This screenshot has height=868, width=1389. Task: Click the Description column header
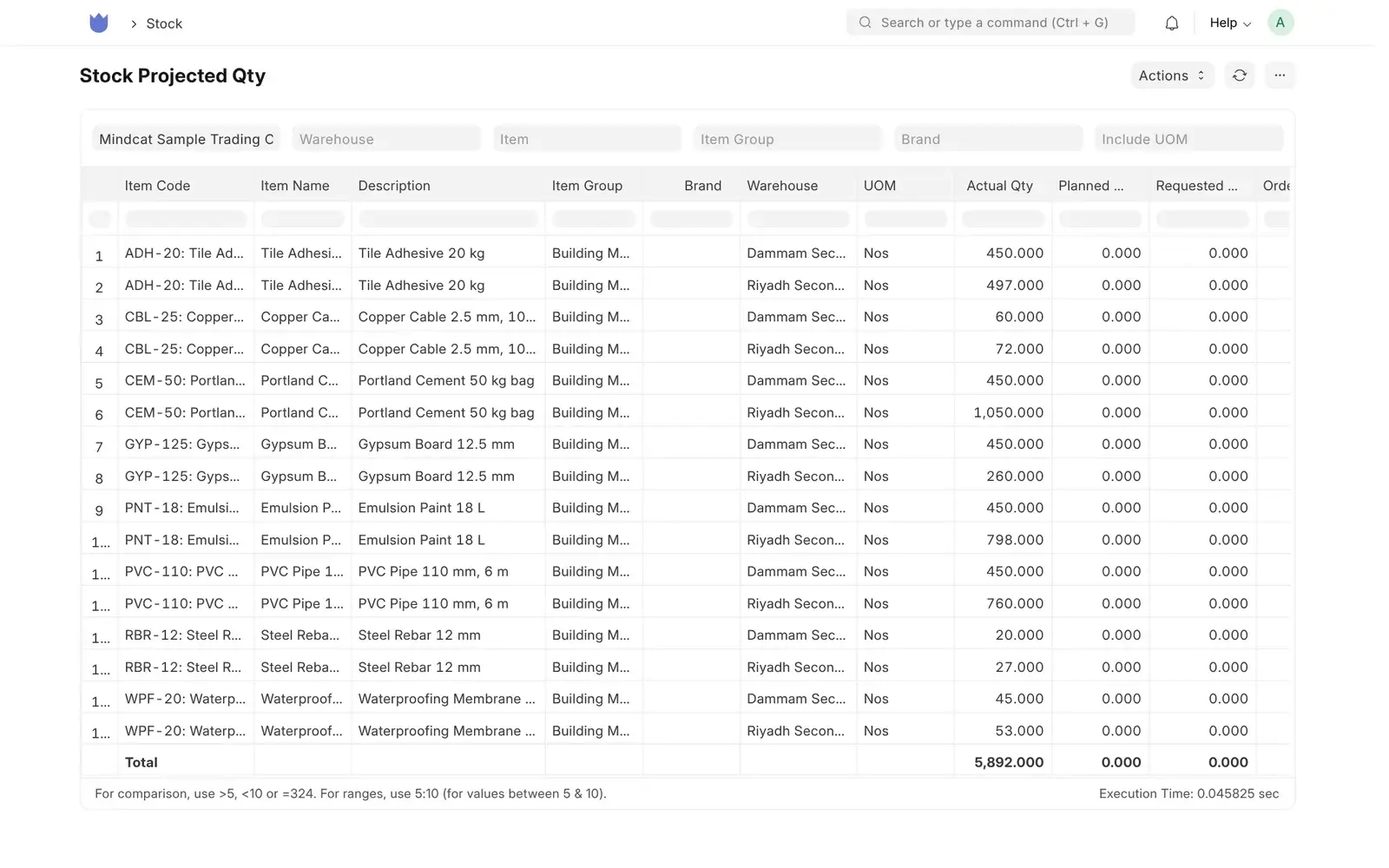coord(448,186)
